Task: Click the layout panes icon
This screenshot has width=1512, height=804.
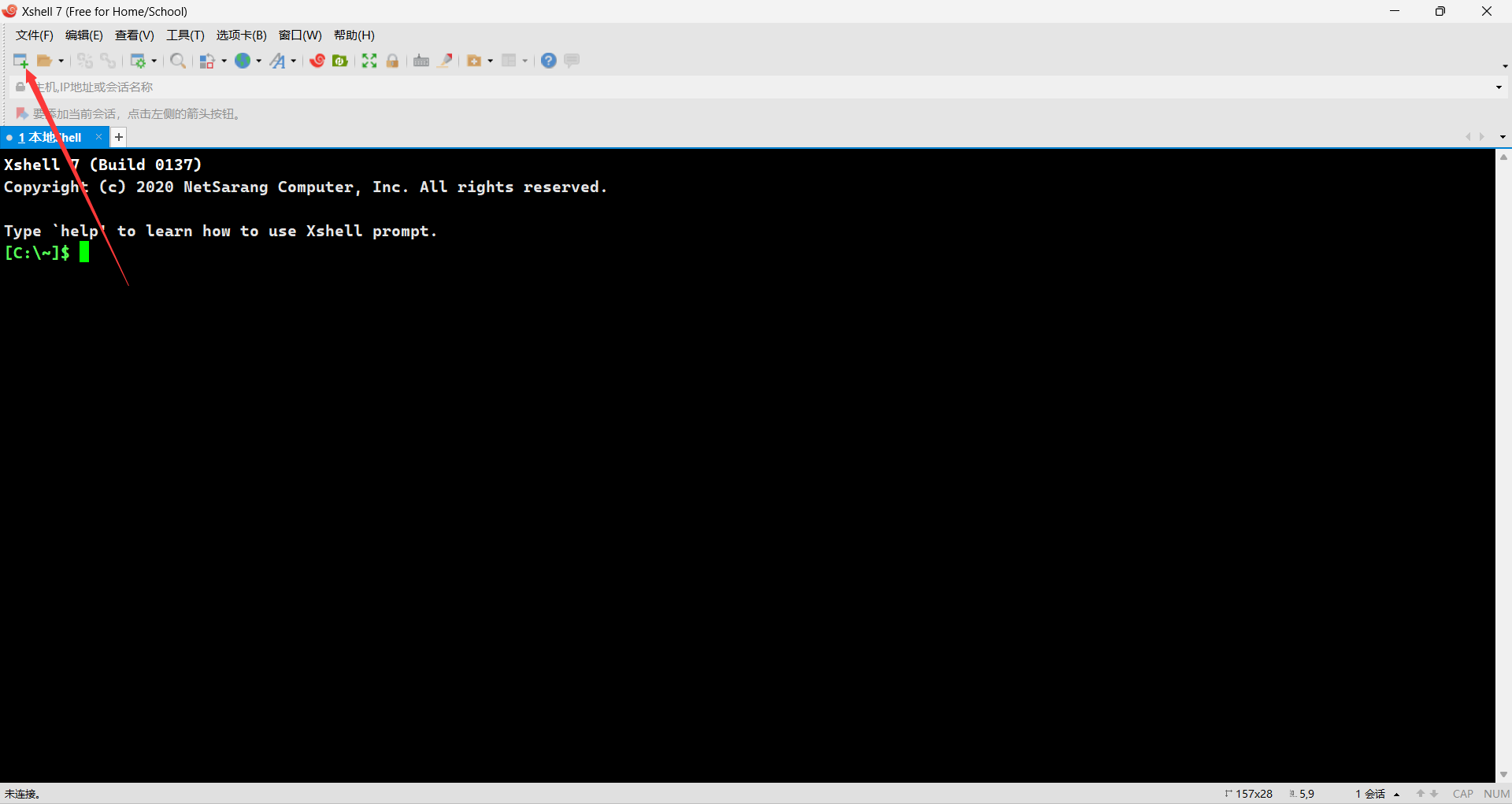Action: 509,61
